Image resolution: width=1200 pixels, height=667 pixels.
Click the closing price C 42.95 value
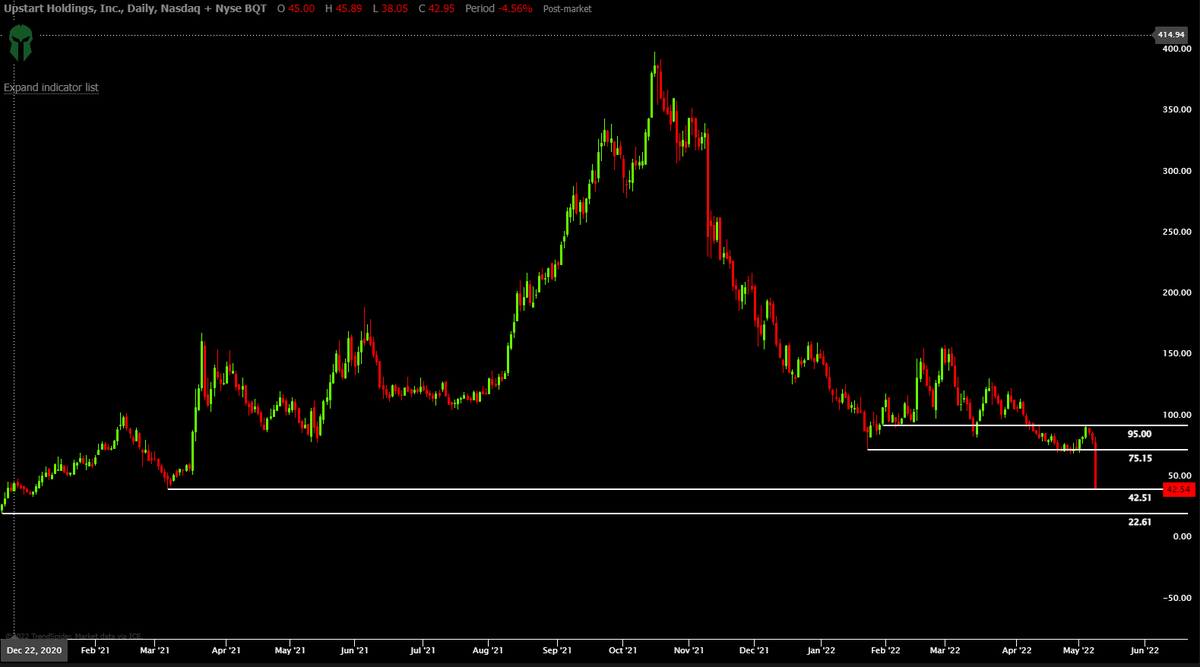pos(436,8)
